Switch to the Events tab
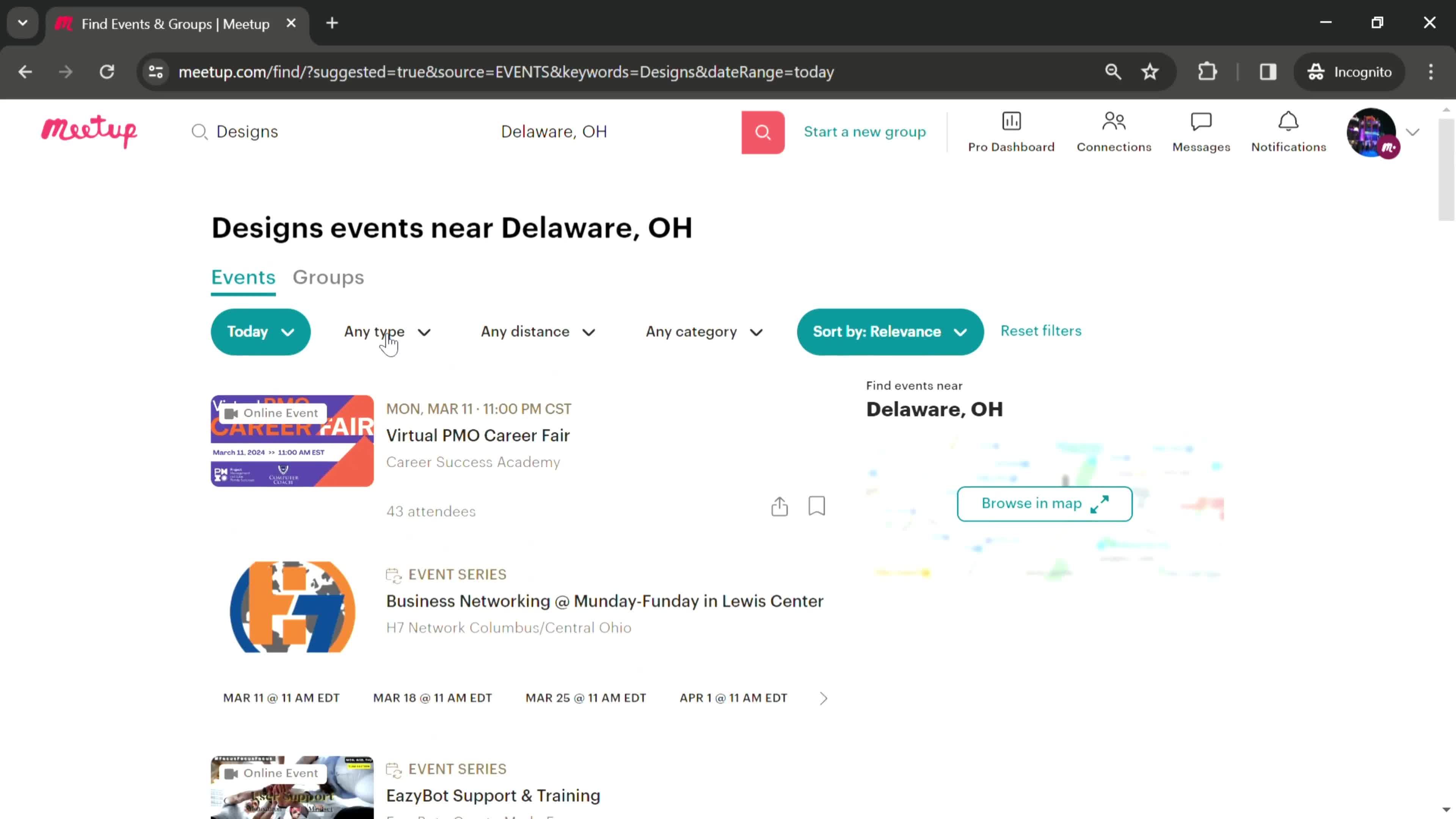Screen dimensions: 1456x819 tap(243, 278)
